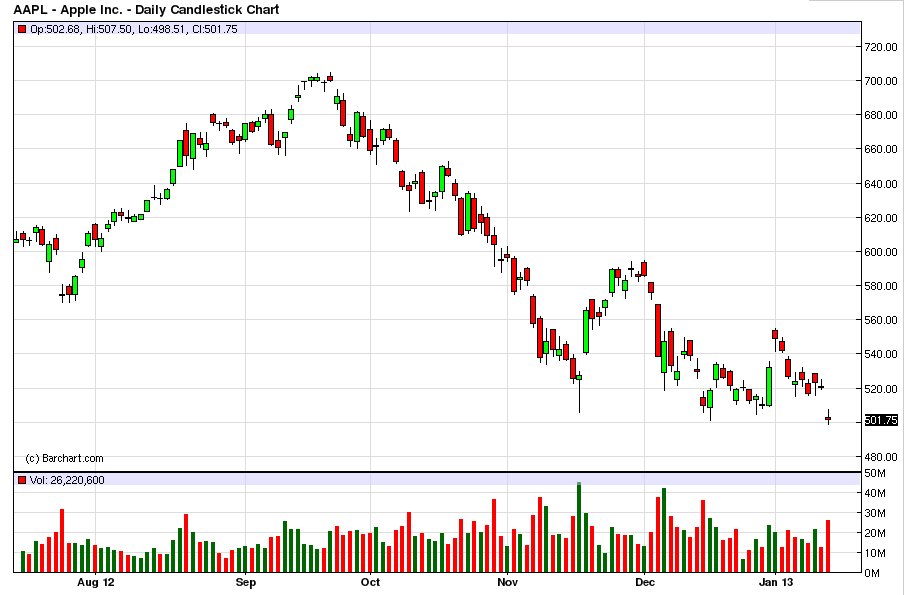Click the tallest volume bar in mid-November
Screen dimensions: 904x595
tap(579, 528)
